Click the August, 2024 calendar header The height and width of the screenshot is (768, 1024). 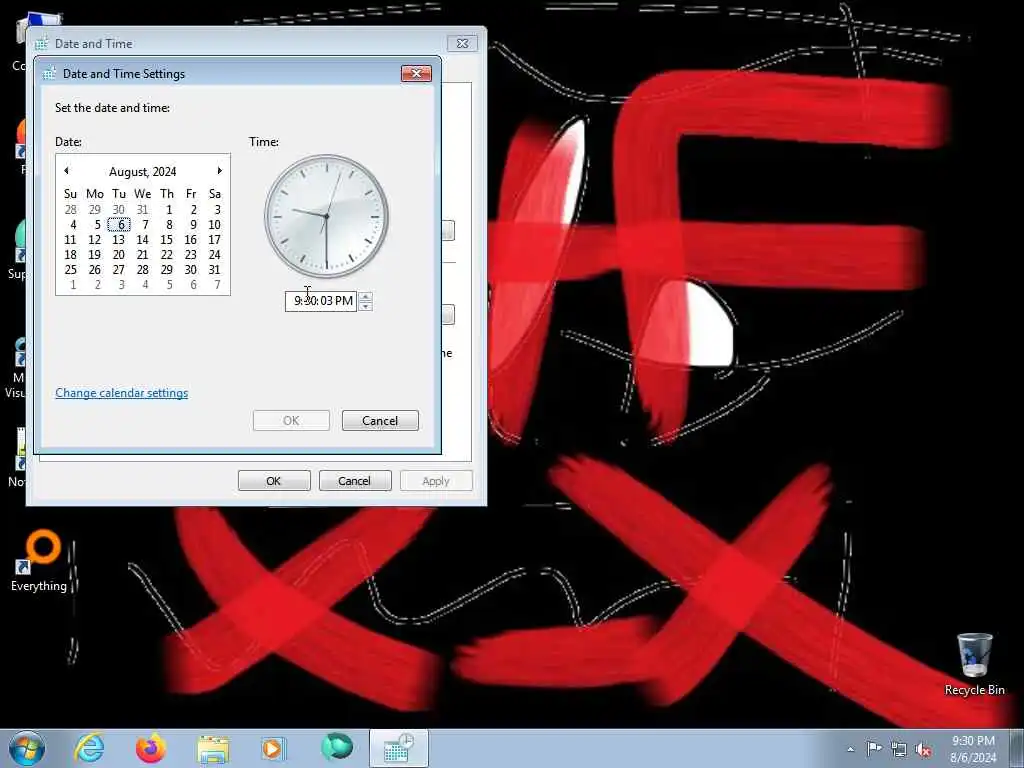pos(142,172)
